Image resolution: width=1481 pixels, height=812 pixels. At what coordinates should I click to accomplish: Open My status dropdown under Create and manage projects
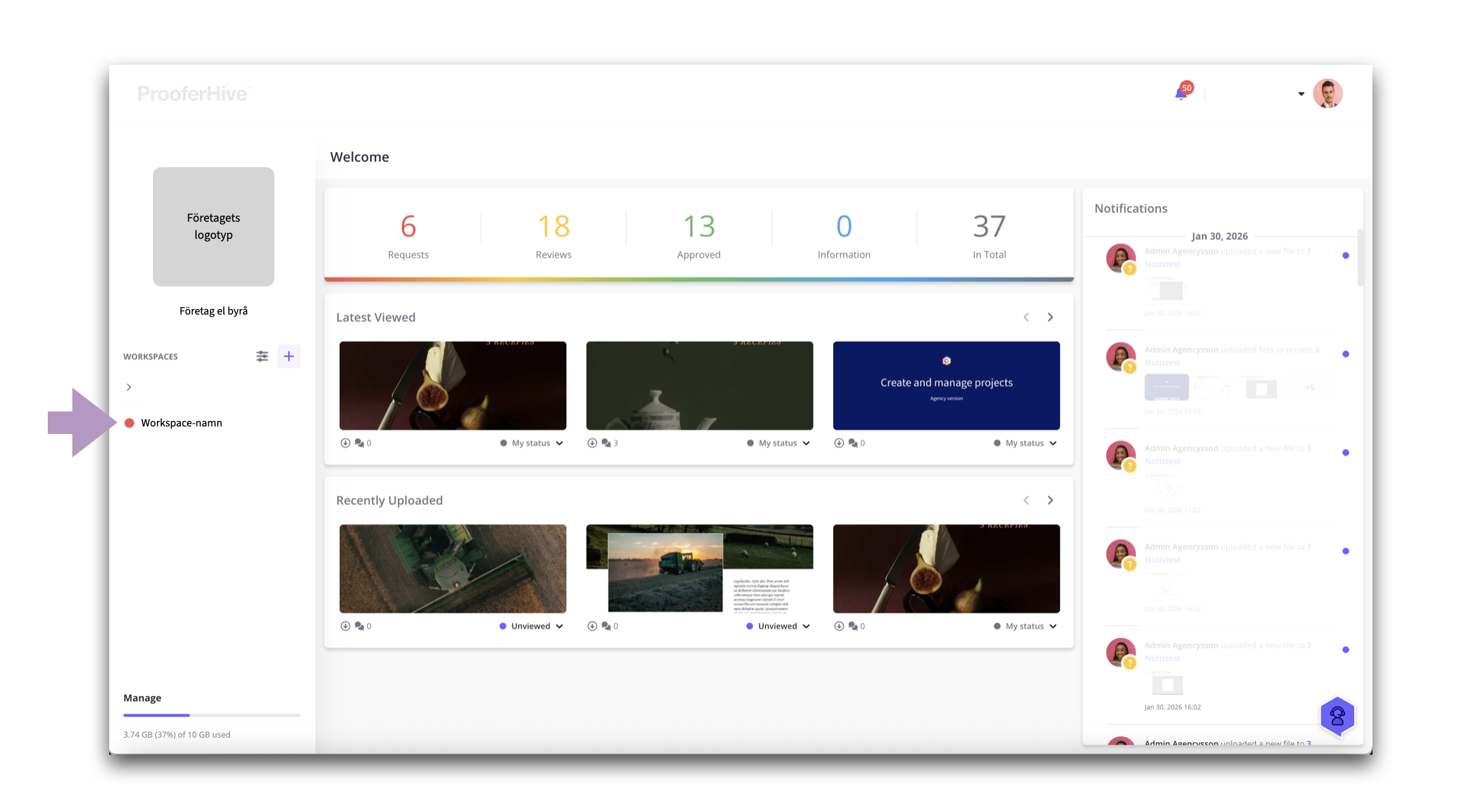[x=1025, y=443]
